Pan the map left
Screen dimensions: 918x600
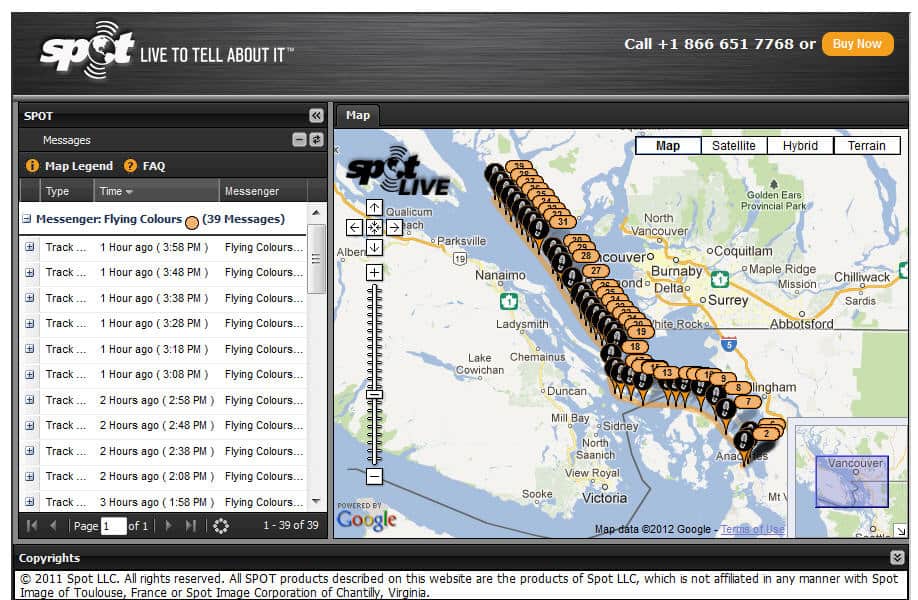click(354, 227)
